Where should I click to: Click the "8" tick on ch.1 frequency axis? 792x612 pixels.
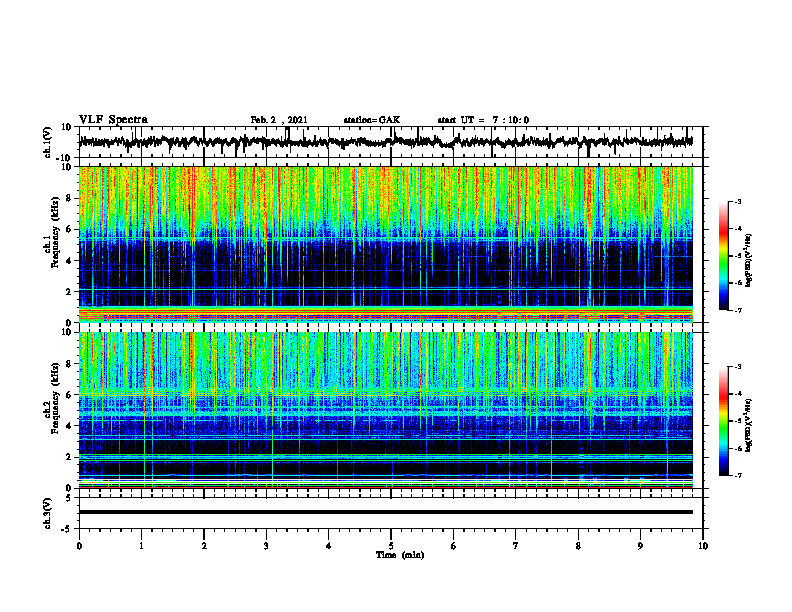(x=70, y=198)
